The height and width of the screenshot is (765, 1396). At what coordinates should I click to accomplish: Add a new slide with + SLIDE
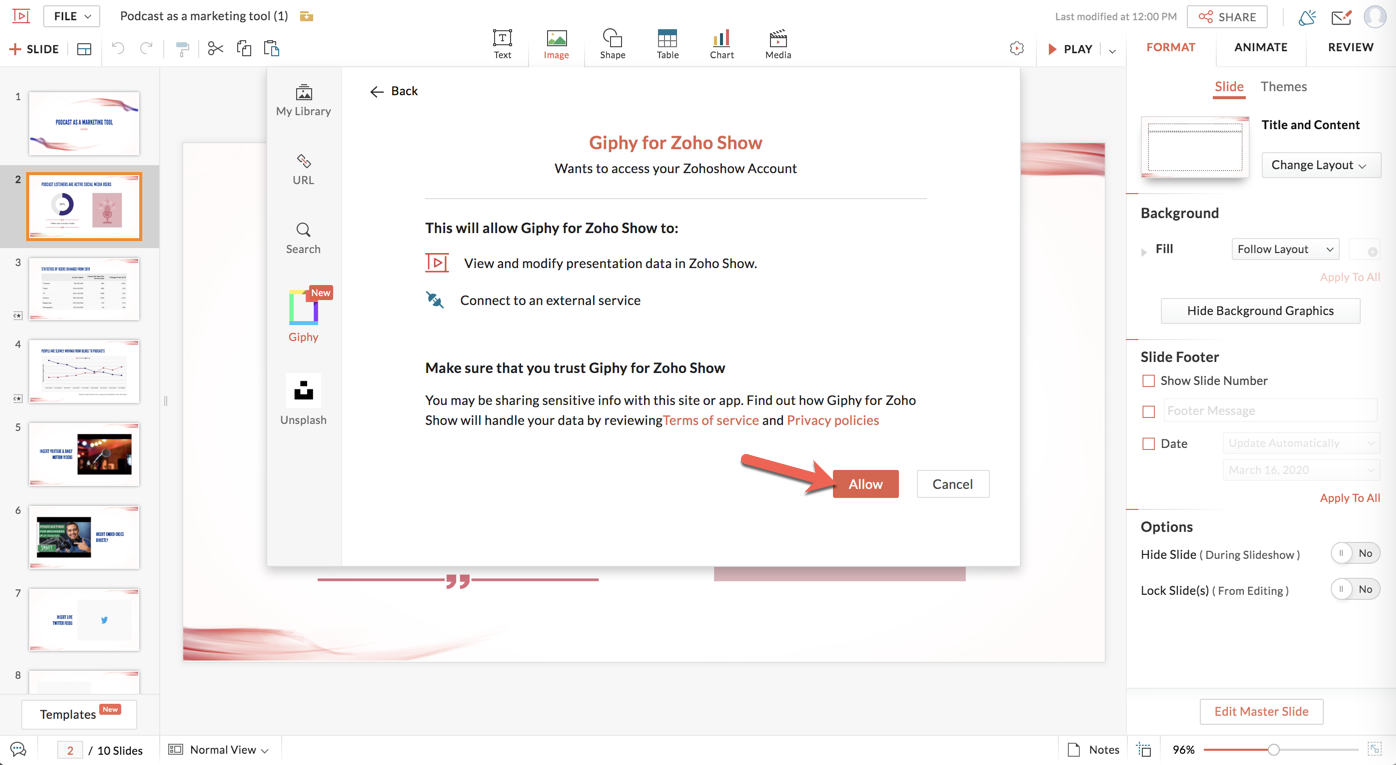point(34,49)
